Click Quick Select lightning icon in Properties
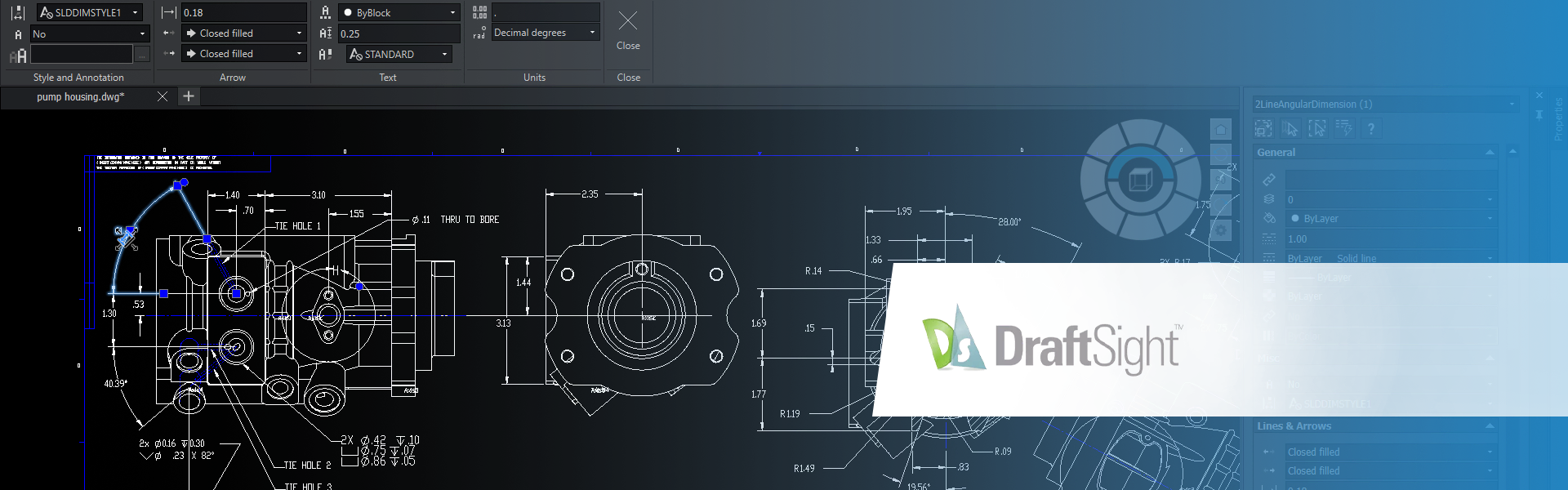This screenshot has width=1568, height=490. pyautogui.click(x=1343, y=129)
